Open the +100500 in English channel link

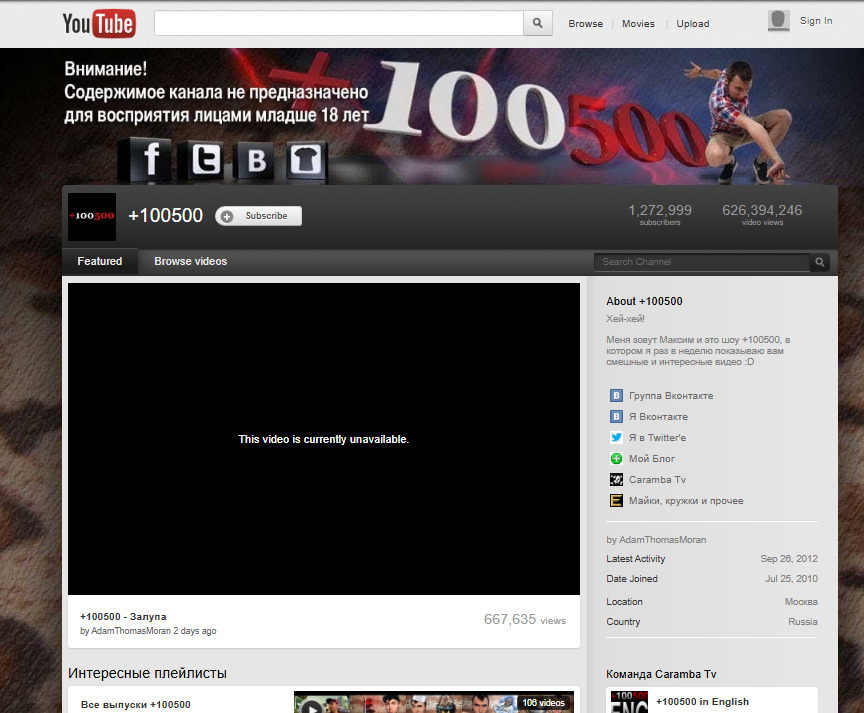click(x=703, y=701)
